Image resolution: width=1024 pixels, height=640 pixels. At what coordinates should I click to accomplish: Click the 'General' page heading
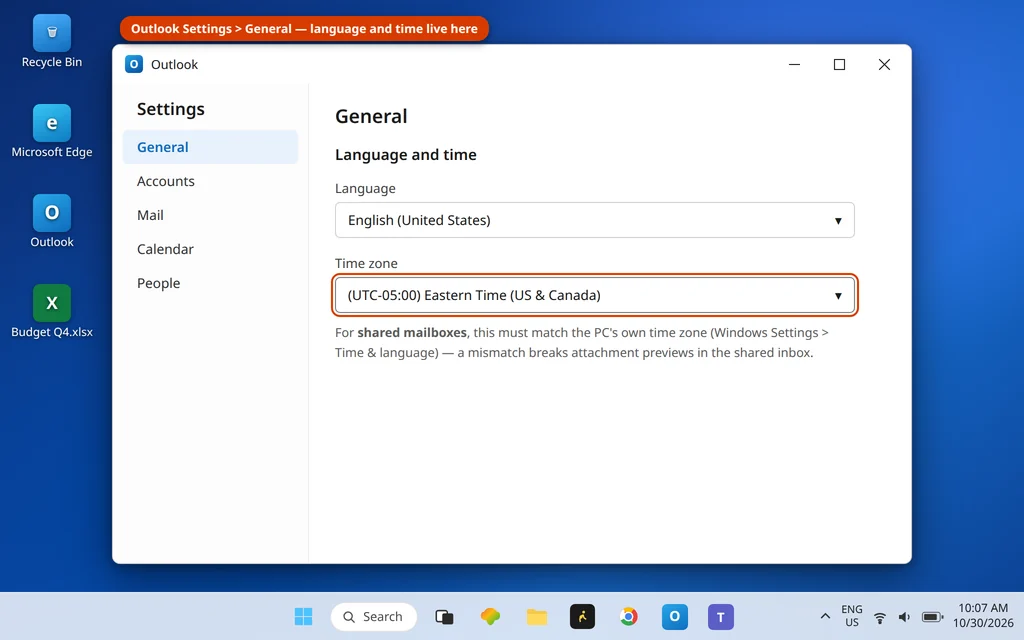tap(371, 116)
